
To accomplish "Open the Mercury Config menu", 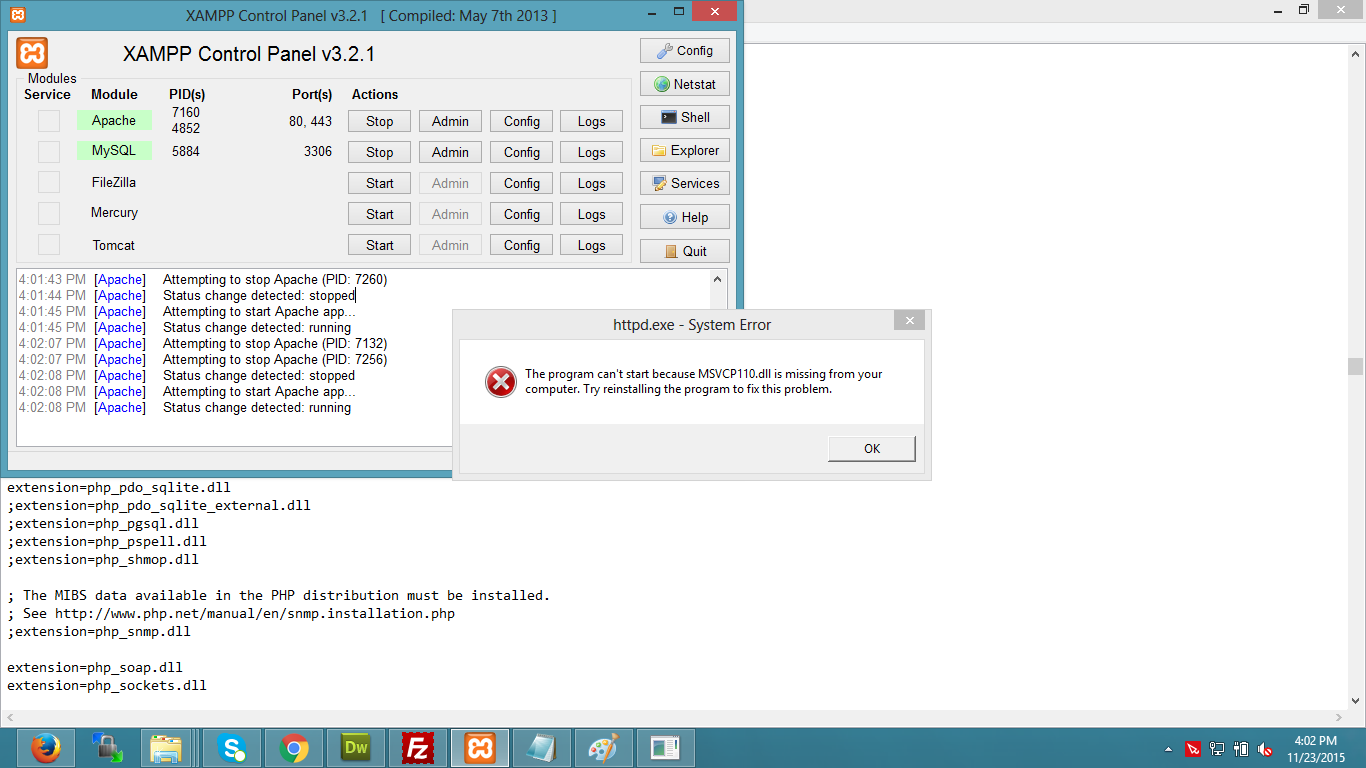I will click(x=522, y=214).
